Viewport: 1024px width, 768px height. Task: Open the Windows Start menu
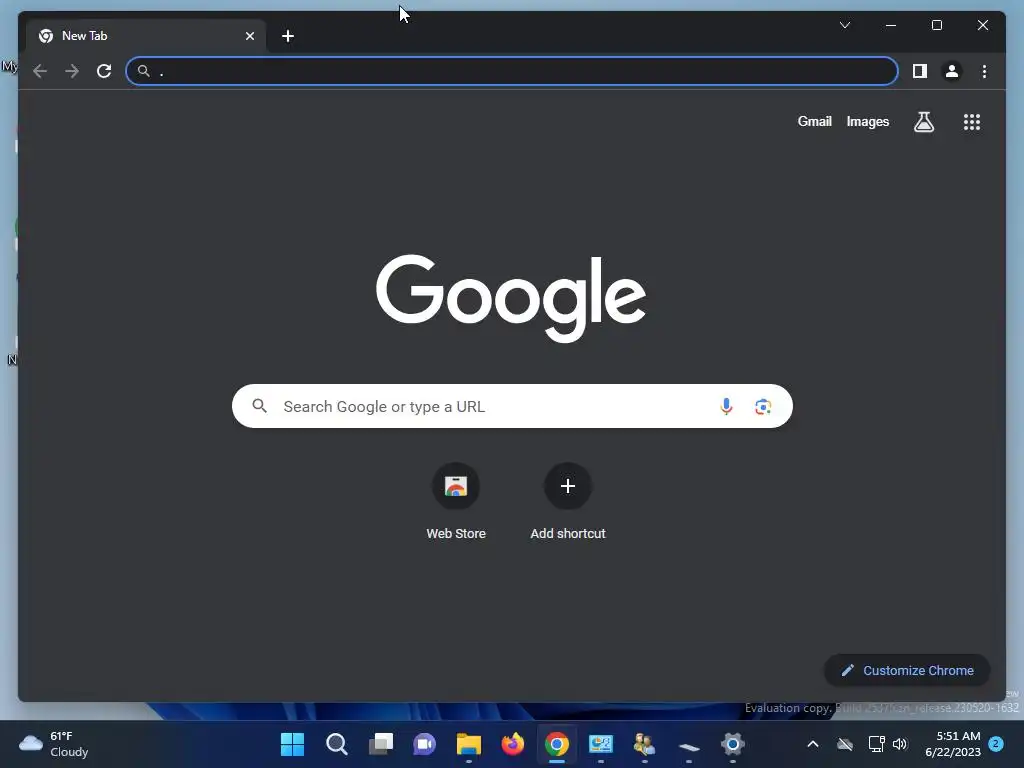pyautogui.click(x=293, y=744)
